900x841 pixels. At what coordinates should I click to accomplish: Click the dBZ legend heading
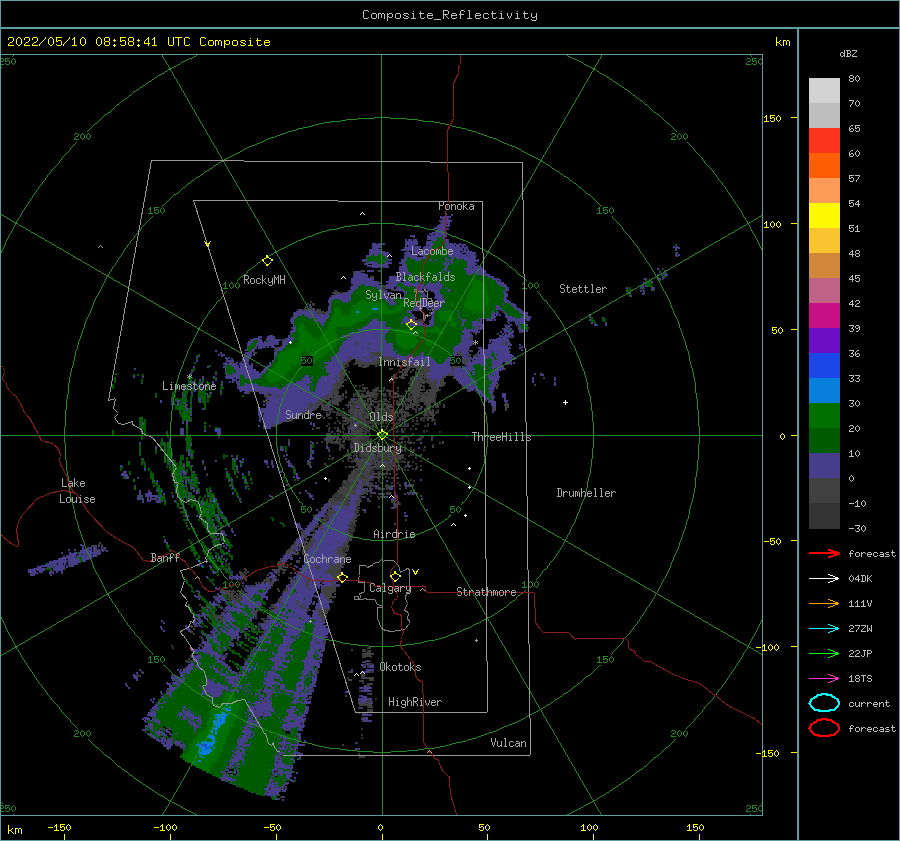pyautogui.click(x=848, y=53)
